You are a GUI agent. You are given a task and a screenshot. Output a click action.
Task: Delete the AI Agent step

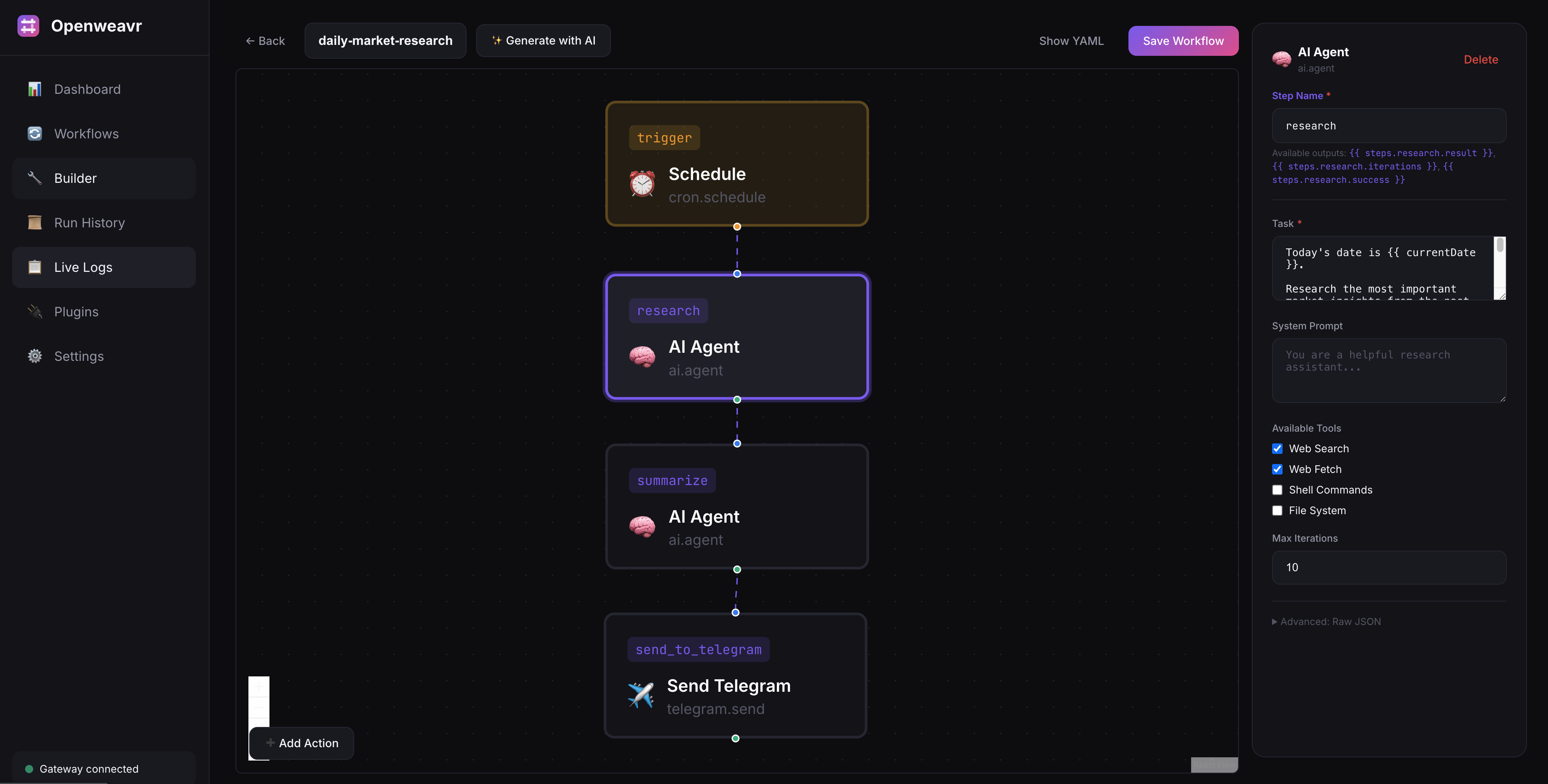pos(1481,59)
